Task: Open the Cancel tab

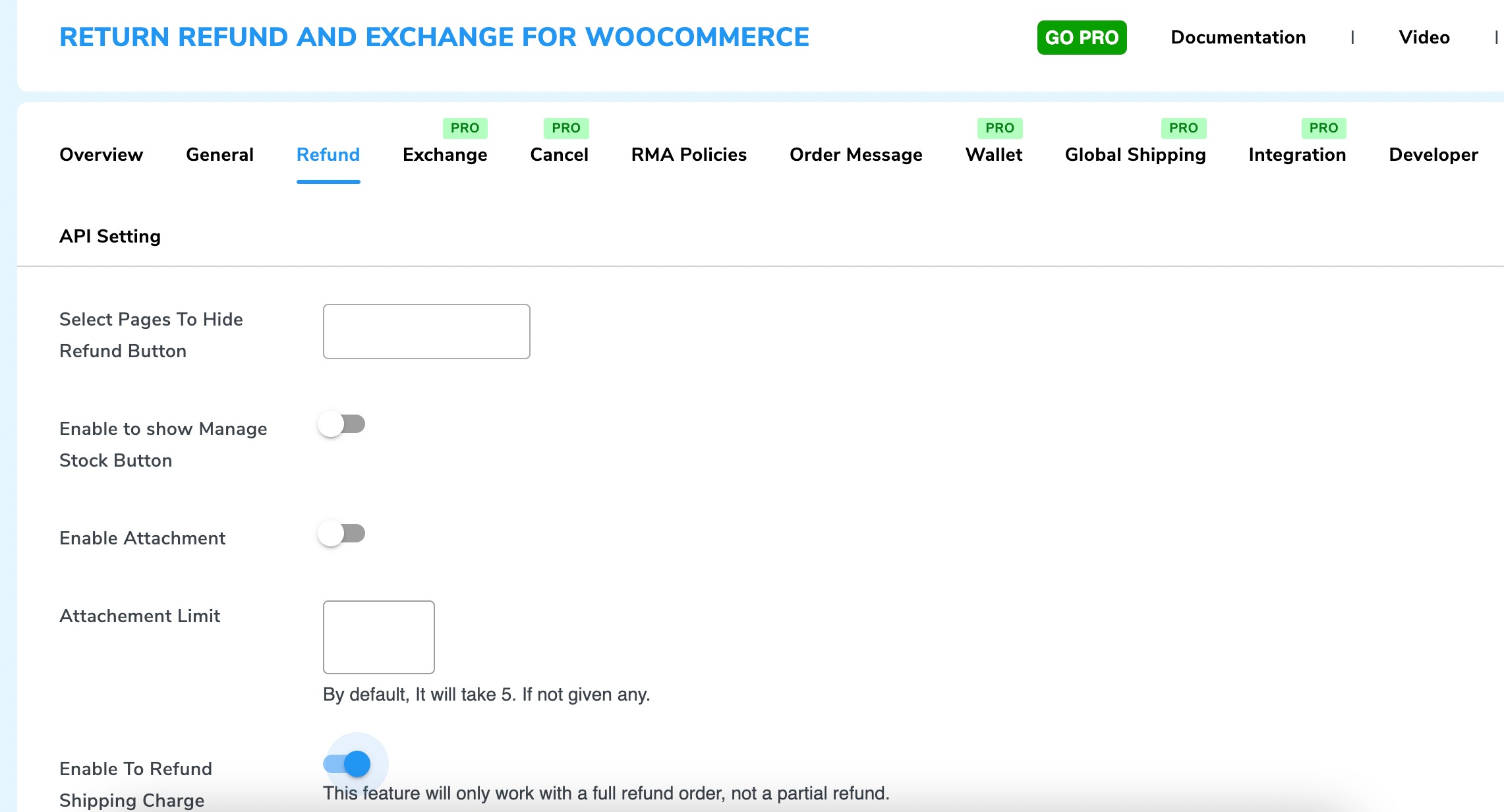Action: [x=559, y=154]
